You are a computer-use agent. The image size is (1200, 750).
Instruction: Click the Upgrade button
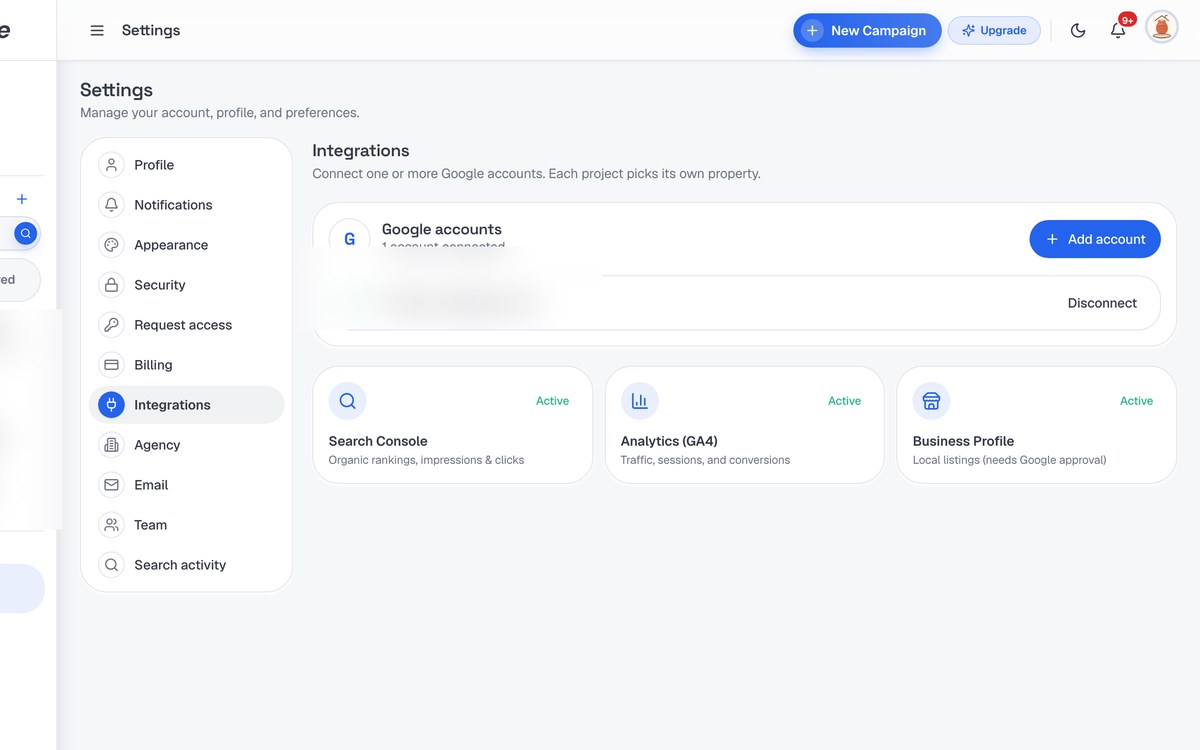click(994, 31)
